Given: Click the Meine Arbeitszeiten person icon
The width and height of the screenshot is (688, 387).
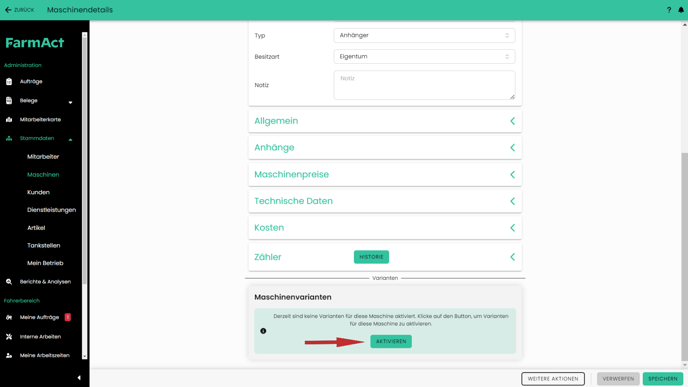Looking at the screenshot, I should coord(9,355).
